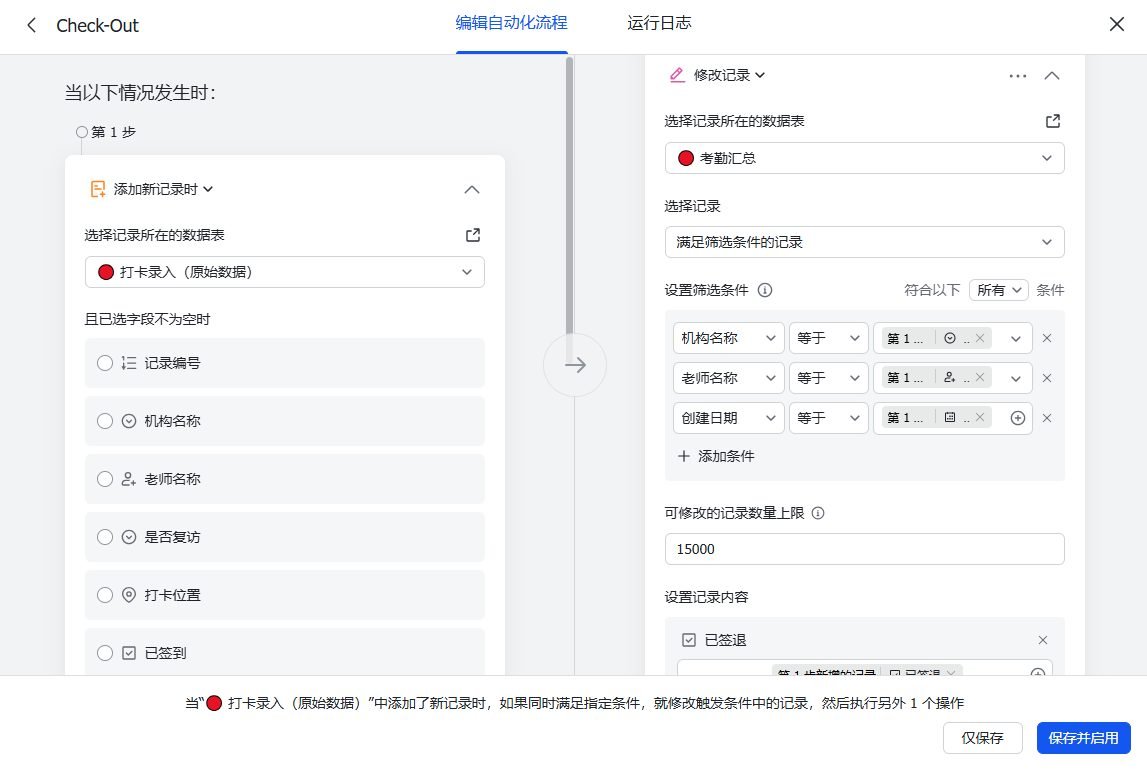Remove the value tag in 机构名称 filter
This screenshot has height=773, width=1147.
pyautogui.click(x=979, y=338)
